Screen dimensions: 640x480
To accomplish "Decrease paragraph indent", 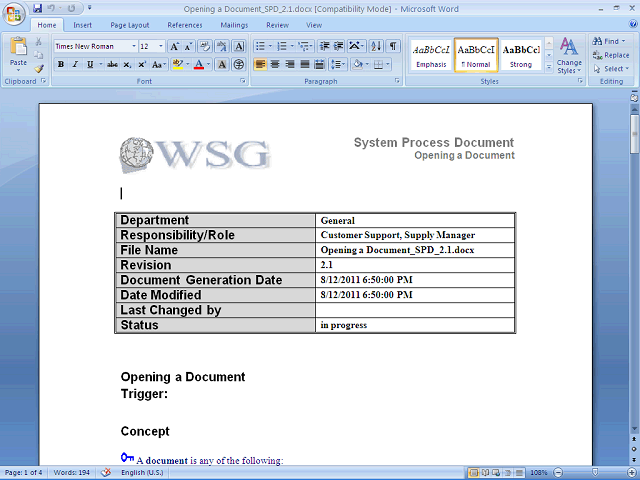I will [324, 46].
